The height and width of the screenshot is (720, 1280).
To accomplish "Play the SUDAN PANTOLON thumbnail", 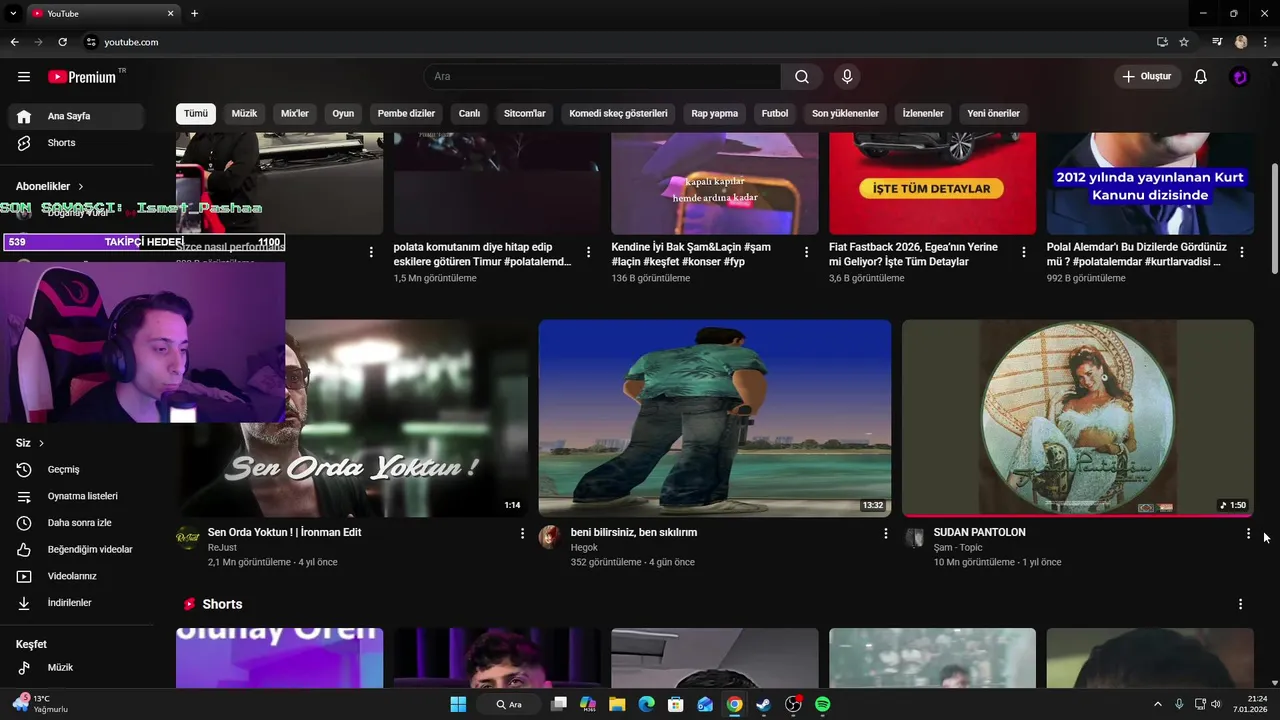I will pyautogui.click(x=1078, y=418).
